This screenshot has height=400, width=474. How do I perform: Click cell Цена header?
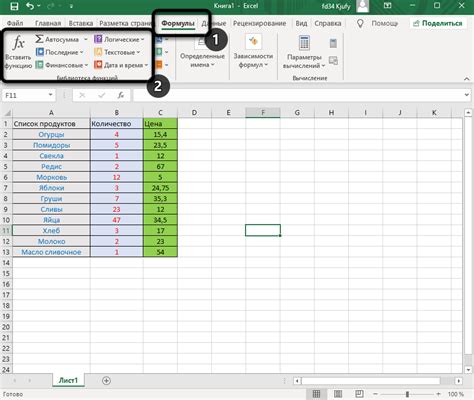pyautogui.click(x=160, y=124)
